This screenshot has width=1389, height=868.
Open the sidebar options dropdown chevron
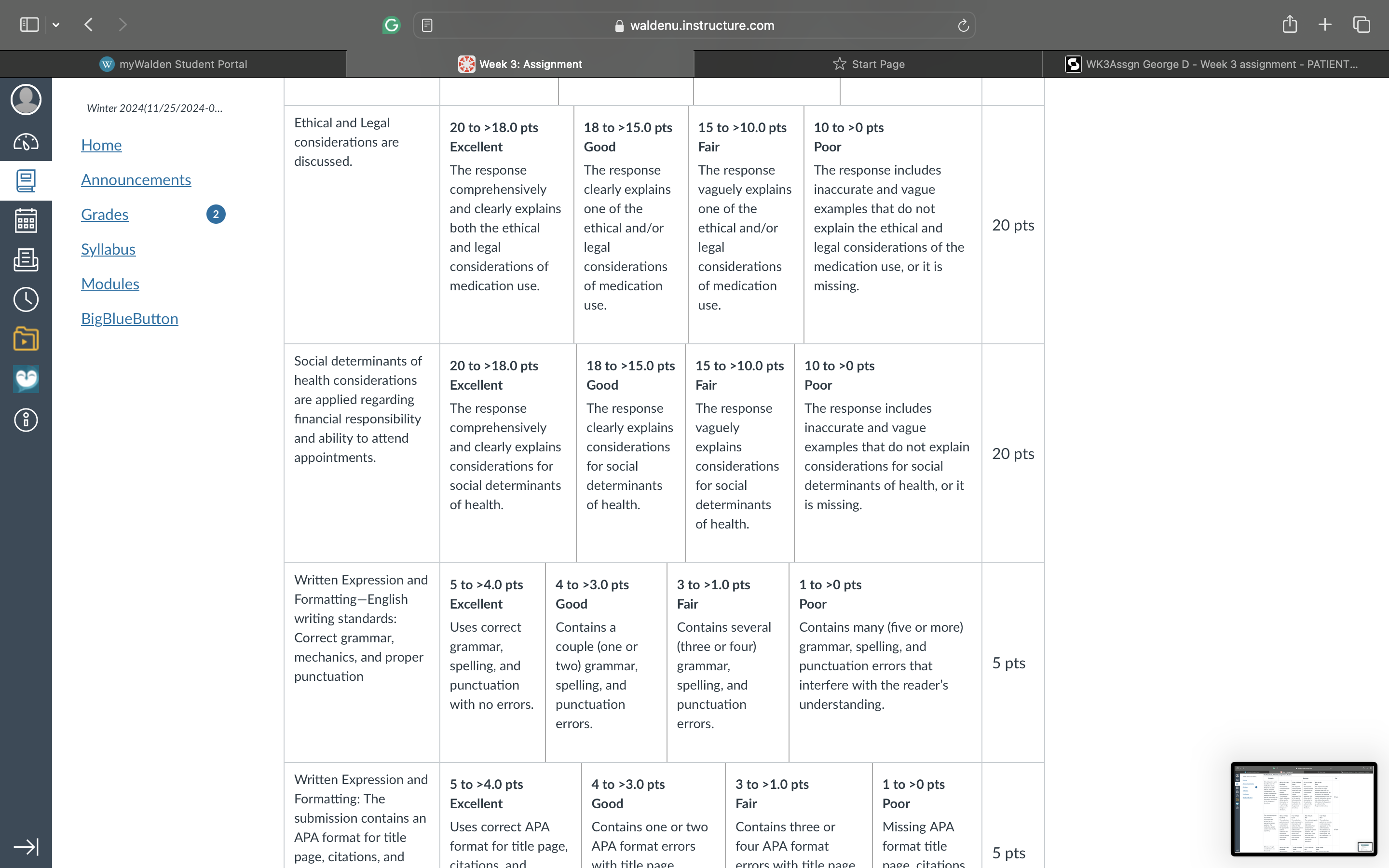pyautogui.click(x=55, y=25)
